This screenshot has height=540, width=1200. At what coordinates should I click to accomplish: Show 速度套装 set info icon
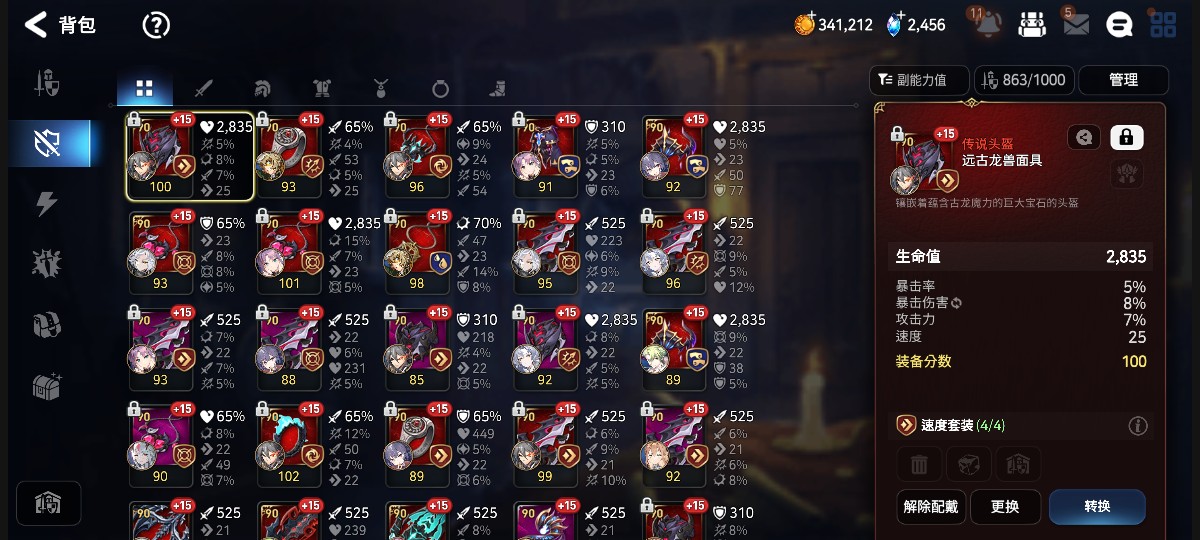1138,426
